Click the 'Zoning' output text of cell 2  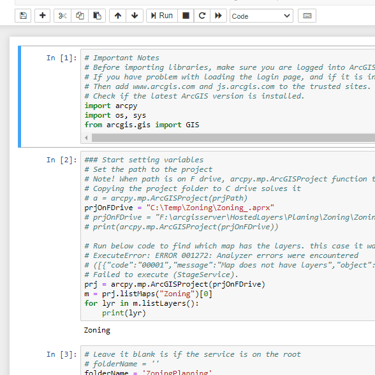pyautogui.click(x=97, y=330)
